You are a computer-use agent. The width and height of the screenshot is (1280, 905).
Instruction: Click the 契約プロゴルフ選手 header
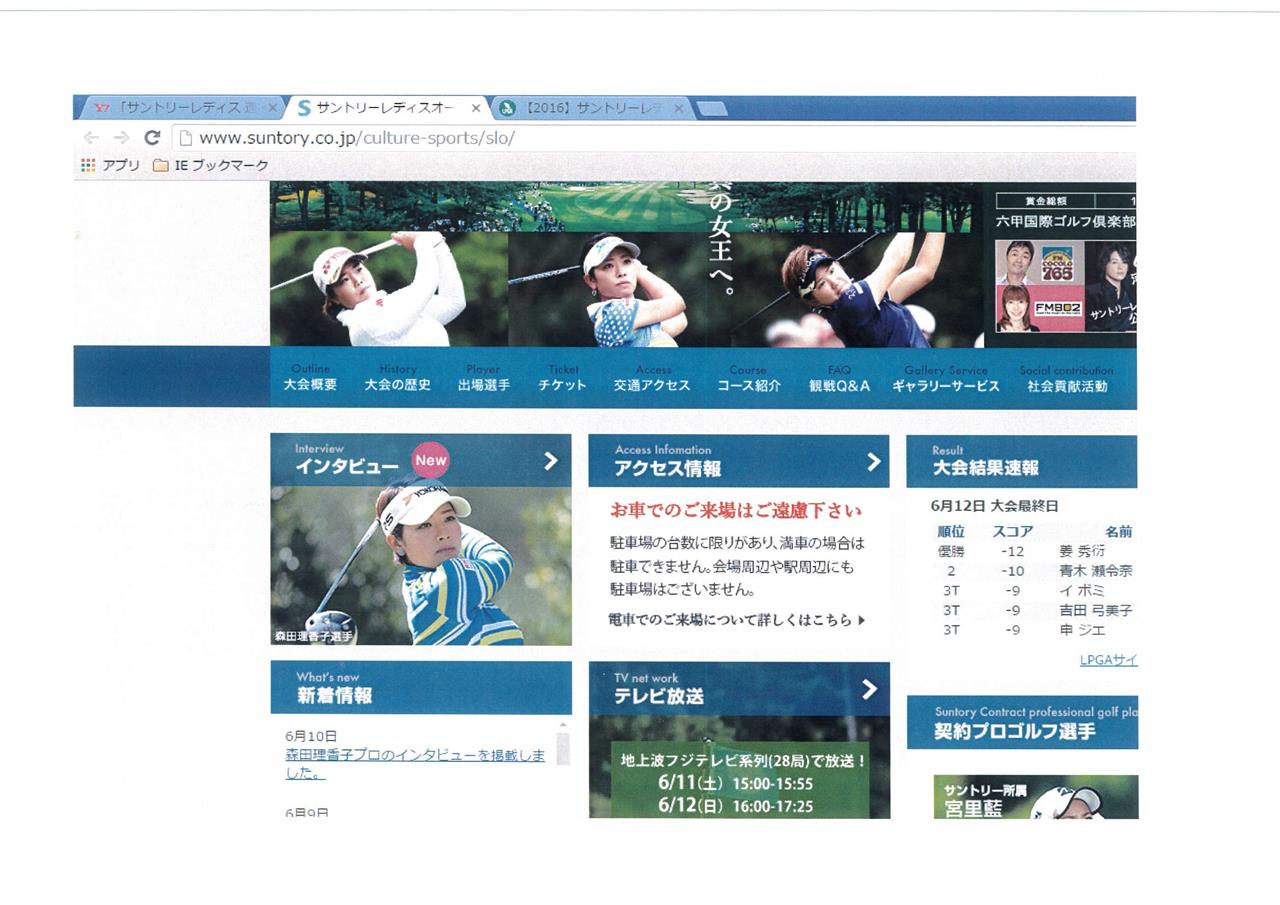(x=1022, y=722)
